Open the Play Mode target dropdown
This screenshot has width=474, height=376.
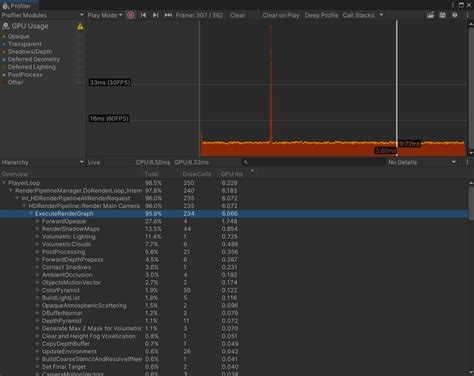[x=105, y=15]
